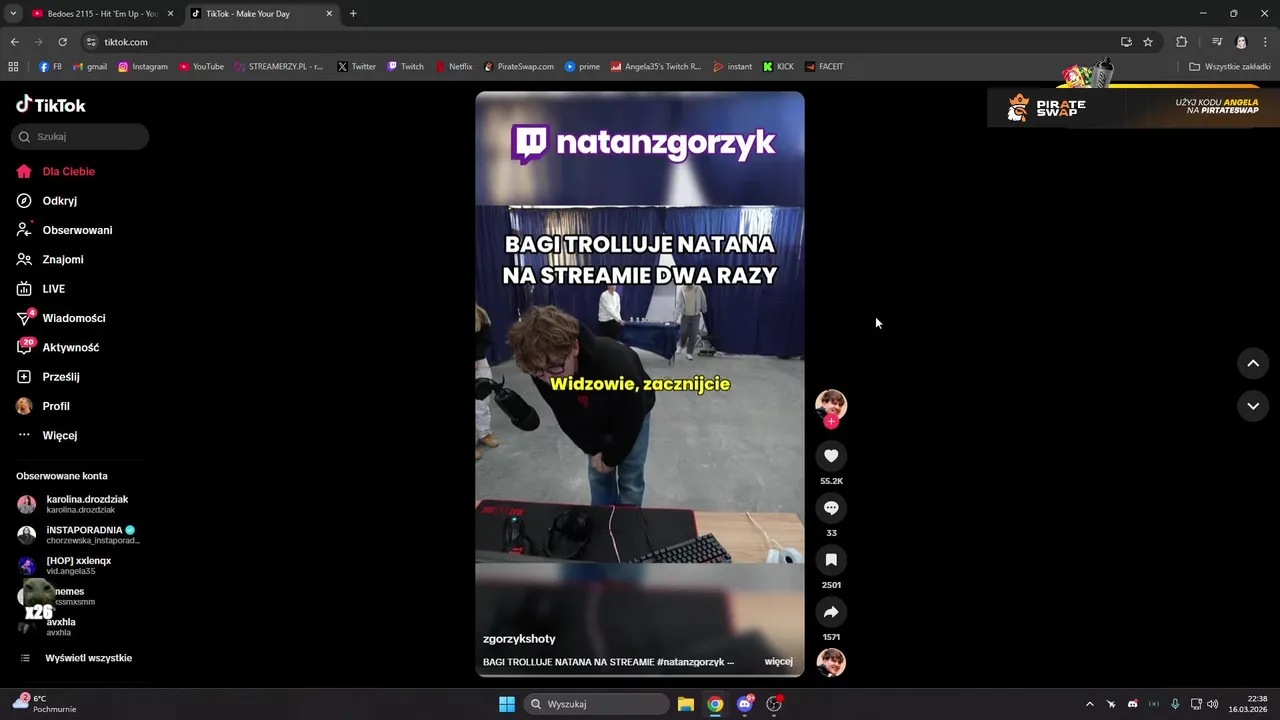The height and width of the screenshot is (720, 1280).
Task: Click the taskbar Wyszukaj search box
Action: (x=597, y=704)
